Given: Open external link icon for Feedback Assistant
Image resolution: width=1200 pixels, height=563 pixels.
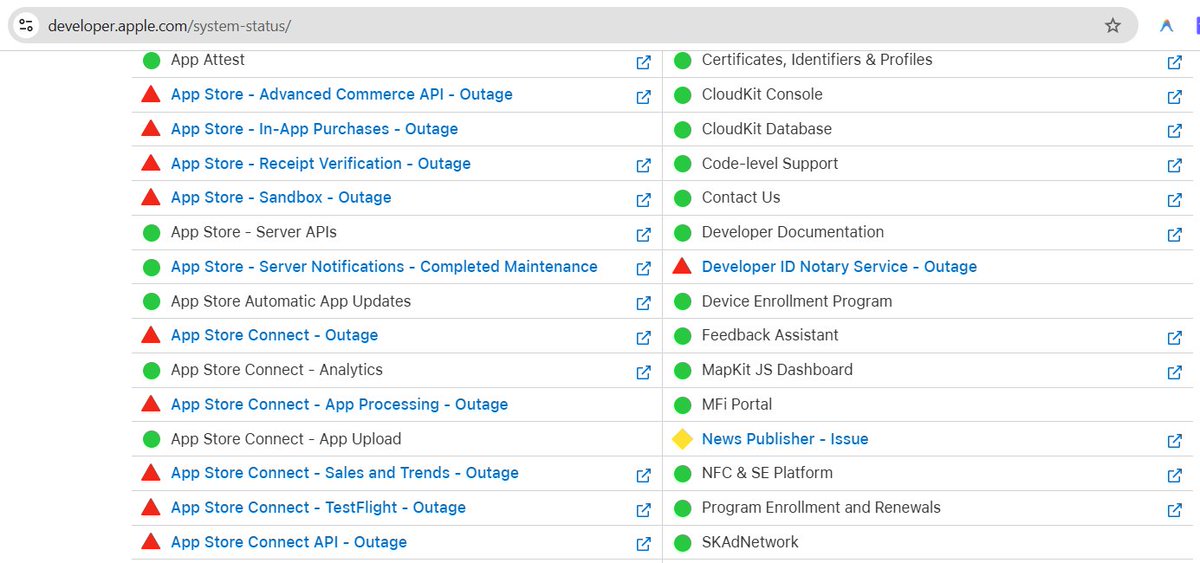Looking at the screenshot, I should click(x=1175, y=338).
